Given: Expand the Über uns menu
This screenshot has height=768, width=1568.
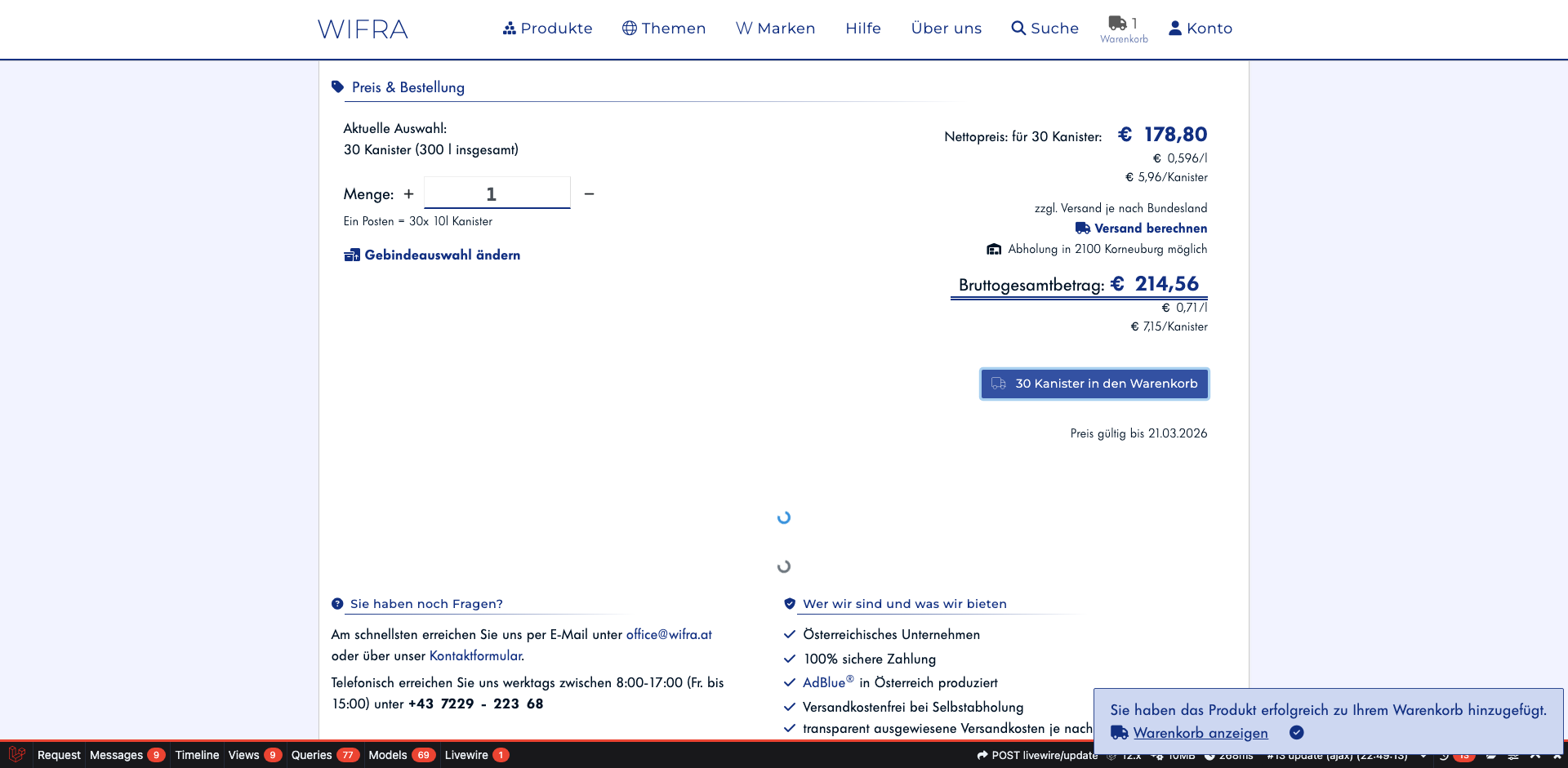Looking at the screenshot, I should 946,29.
